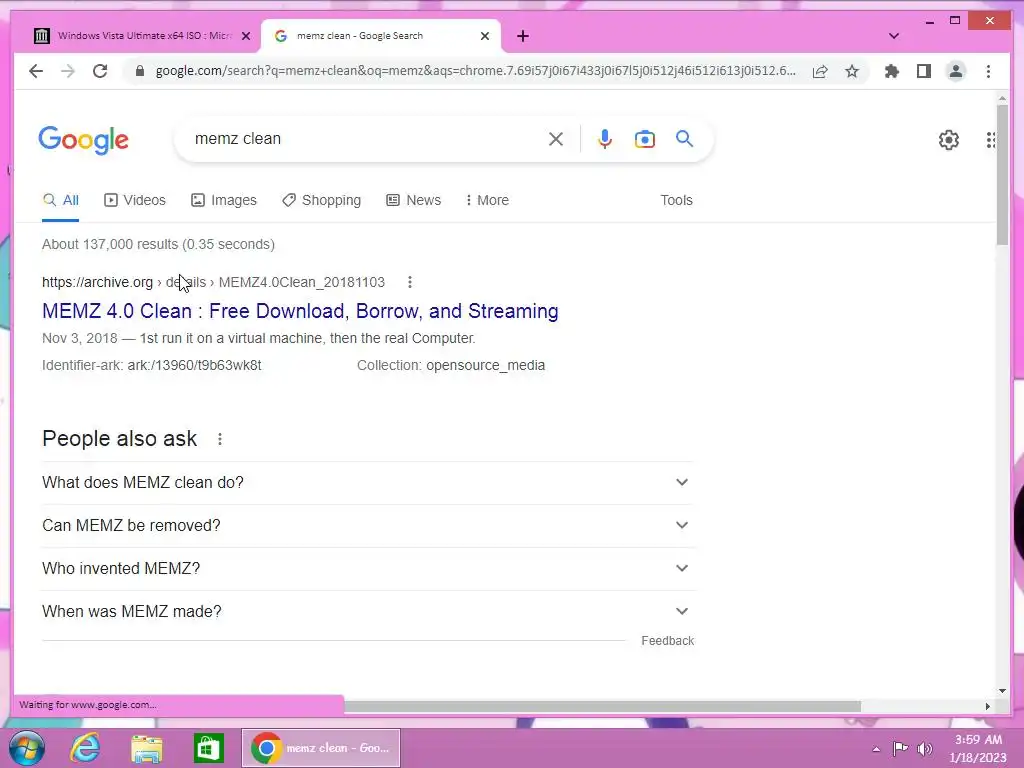Click the horizontal scrollbar thumb
This screenshot has width=1024, height=768.
pos(602,707)
